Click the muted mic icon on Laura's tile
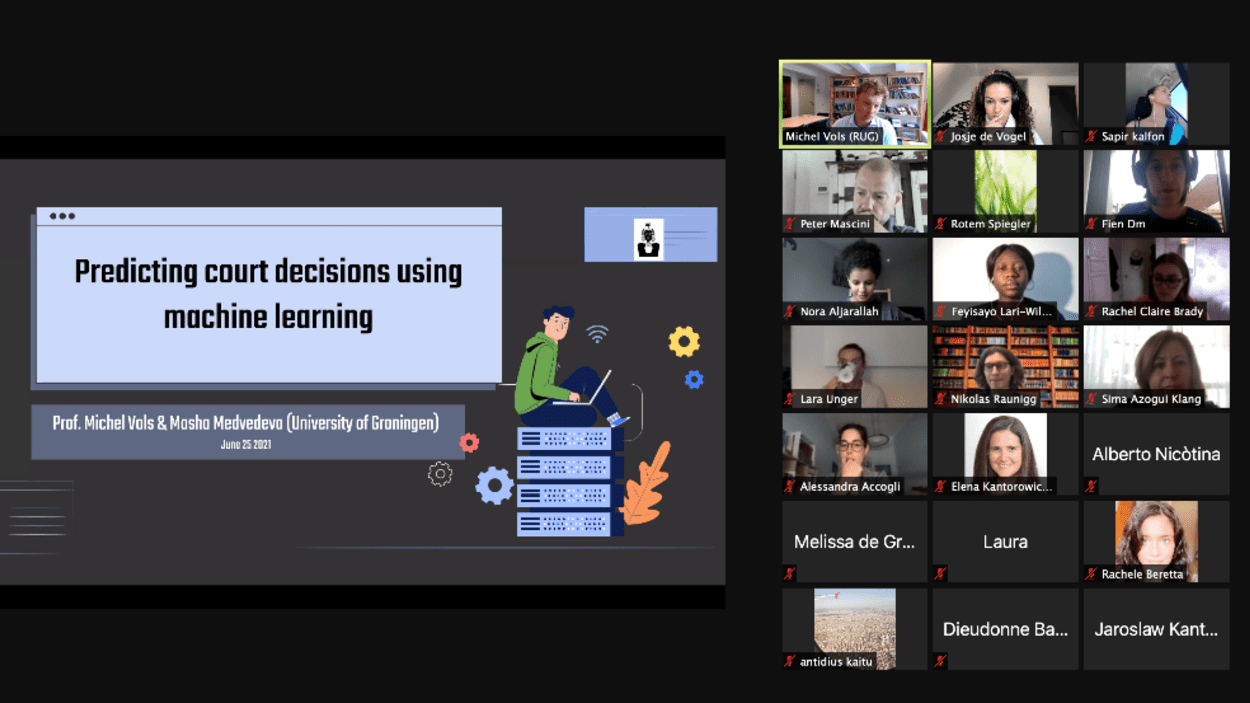 point(940,574)
